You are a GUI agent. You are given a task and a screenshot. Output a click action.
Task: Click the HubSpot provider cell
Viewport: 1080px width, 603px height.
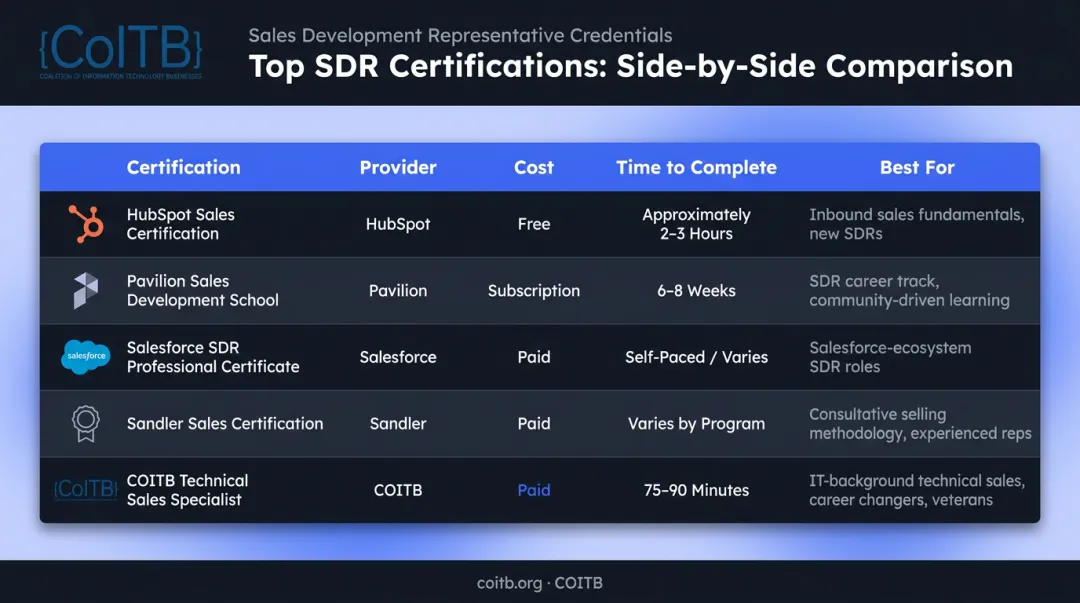pos(398,224)
